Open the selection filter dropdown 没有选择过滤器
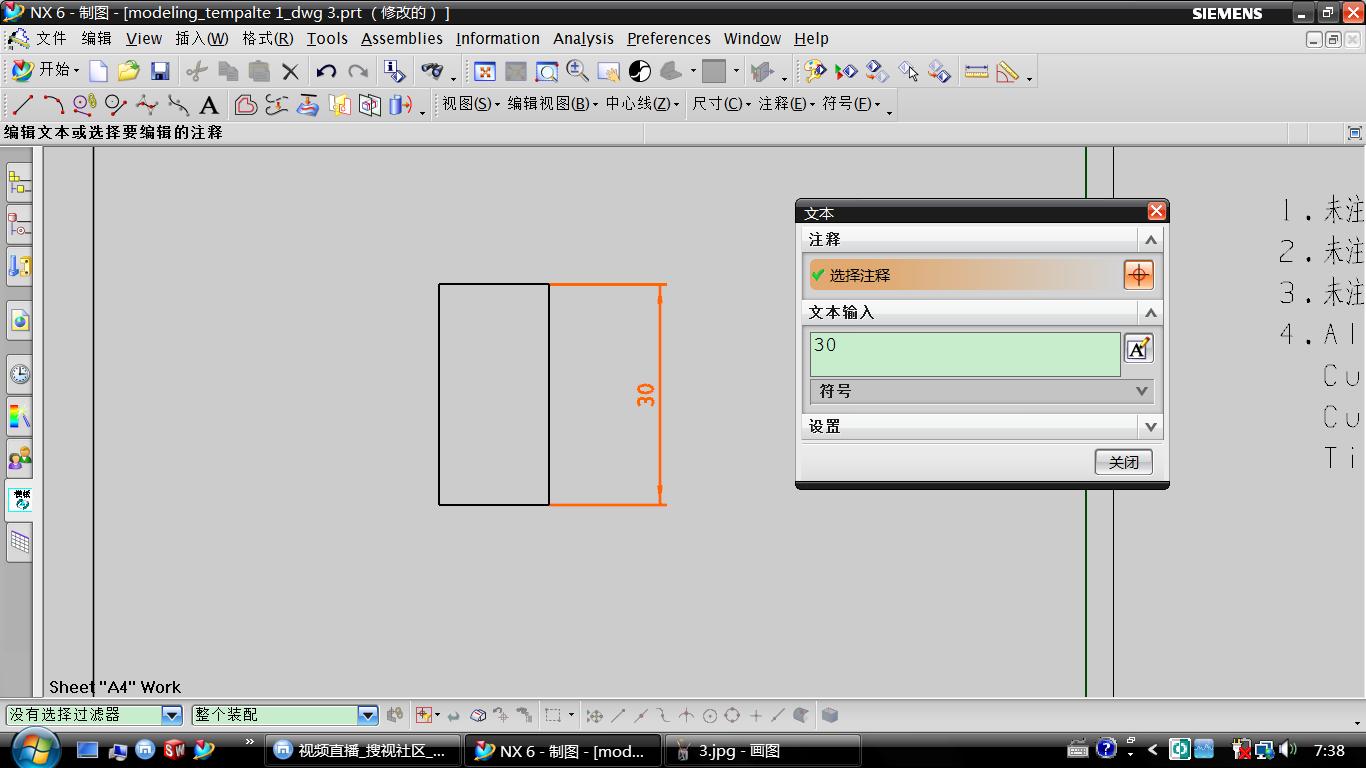This screenshot has height=768, width=1366. (95, 715)
